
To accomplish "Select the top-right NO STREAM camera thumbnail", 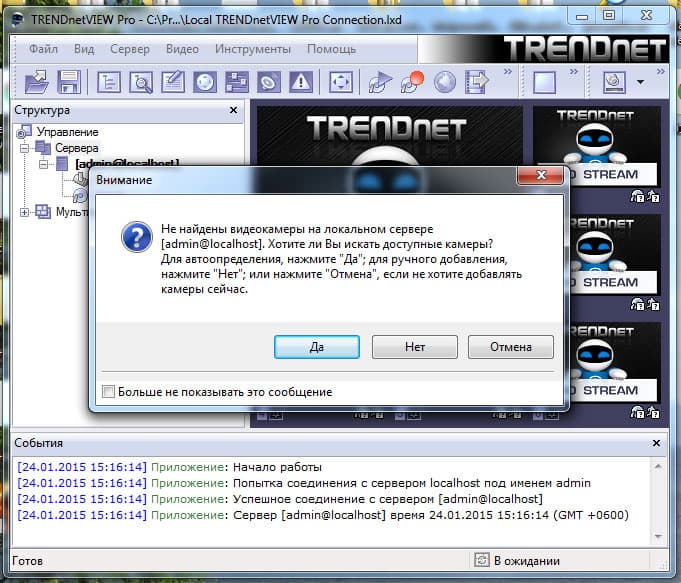I will click(x=597, y=146).
